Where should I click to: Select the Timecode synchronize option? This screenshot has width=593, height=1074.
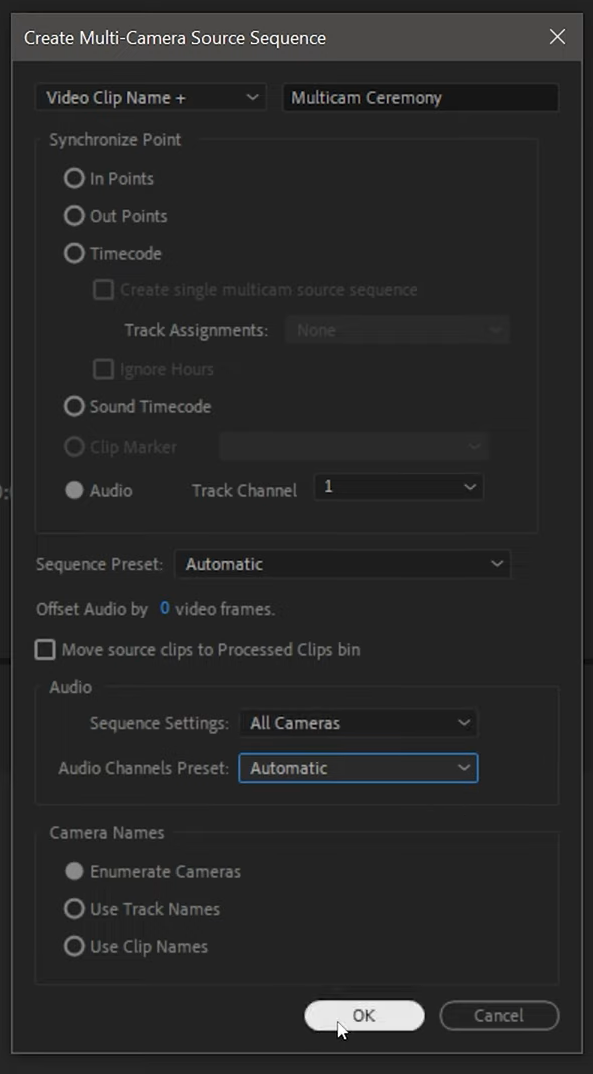coord(74,253)
